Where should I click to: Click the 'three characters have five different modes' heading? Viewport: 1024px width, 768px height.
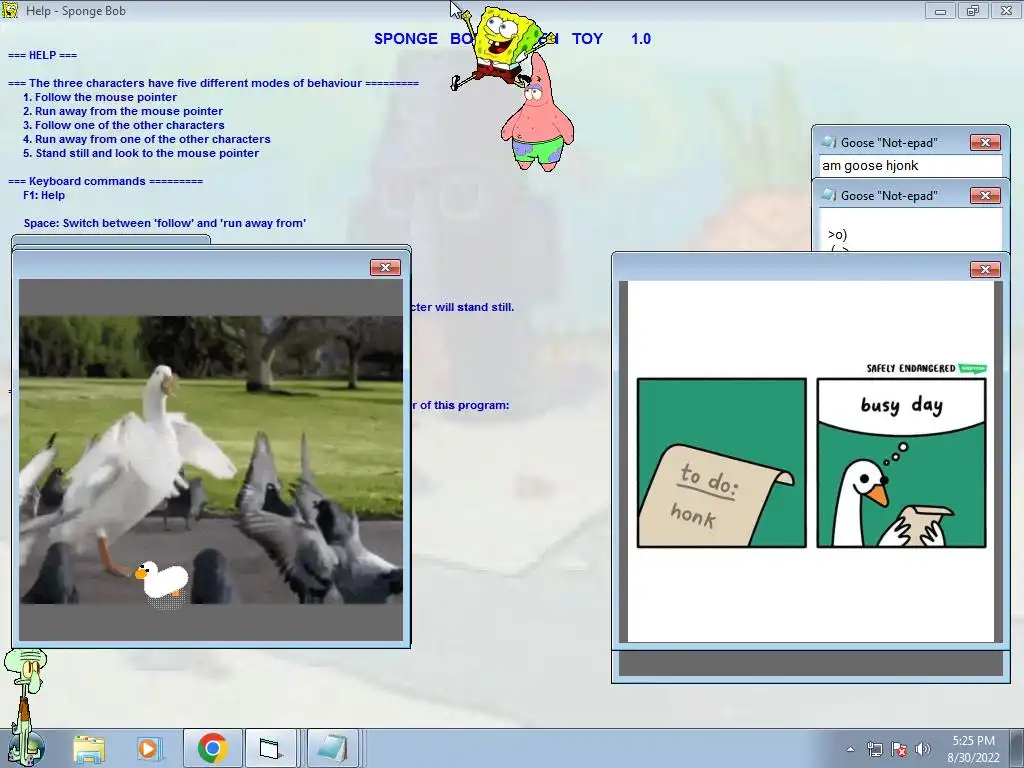click(x=213, y=83)
